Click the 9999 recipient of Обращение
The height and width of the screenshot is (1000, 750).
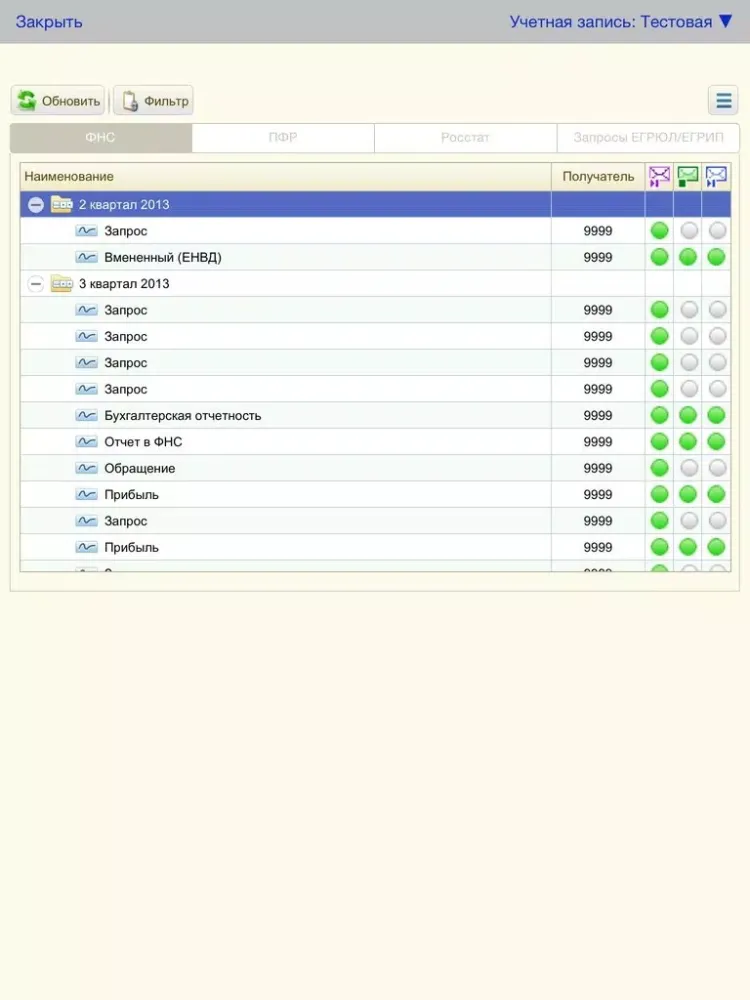click(x=598, y=468)
